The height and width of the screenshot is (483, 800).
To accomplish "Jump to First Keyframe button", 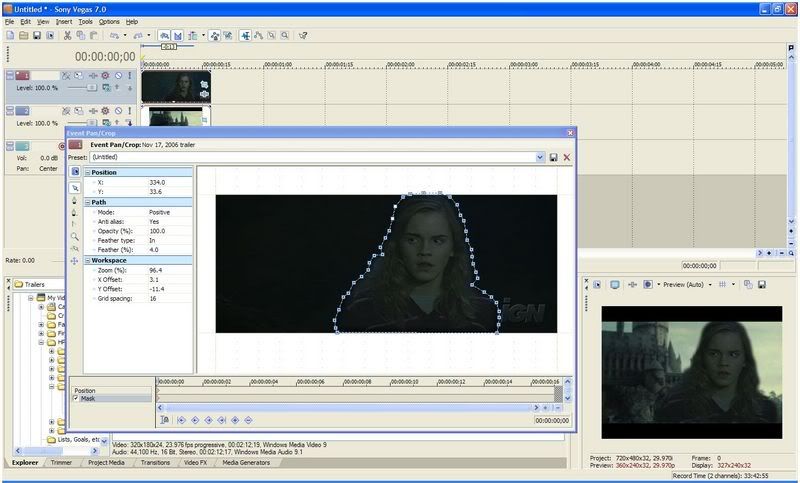I will [181, 420].
